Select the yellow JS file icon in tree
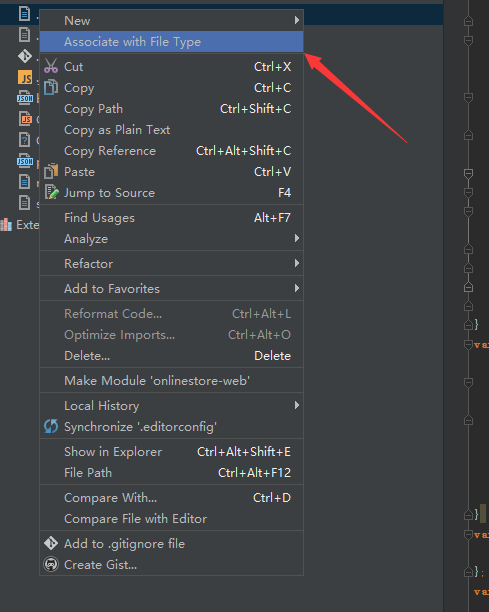Image resolution: width=489 pixels, height=612 pixels. point(25,77)
